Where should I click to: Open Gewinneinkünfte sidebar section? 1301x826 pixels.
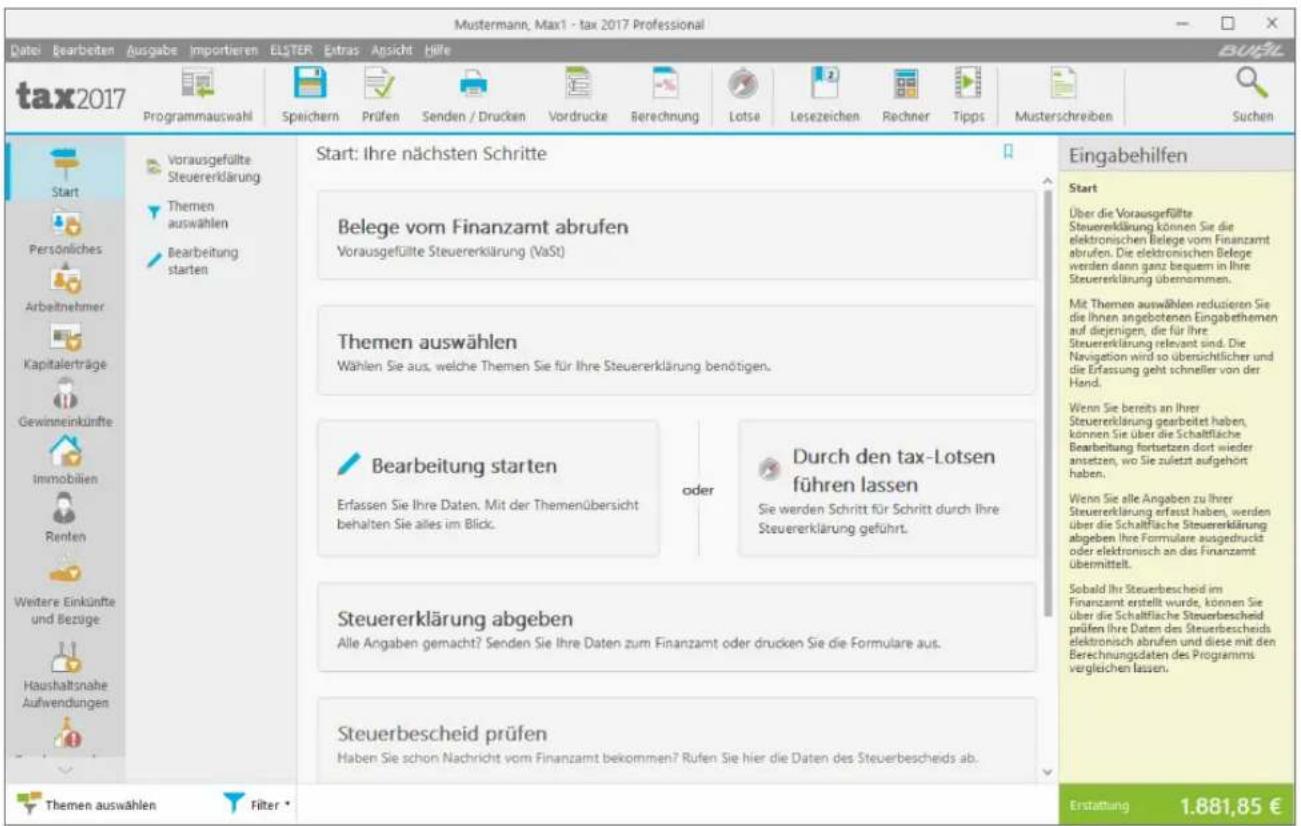click(65, 403)
